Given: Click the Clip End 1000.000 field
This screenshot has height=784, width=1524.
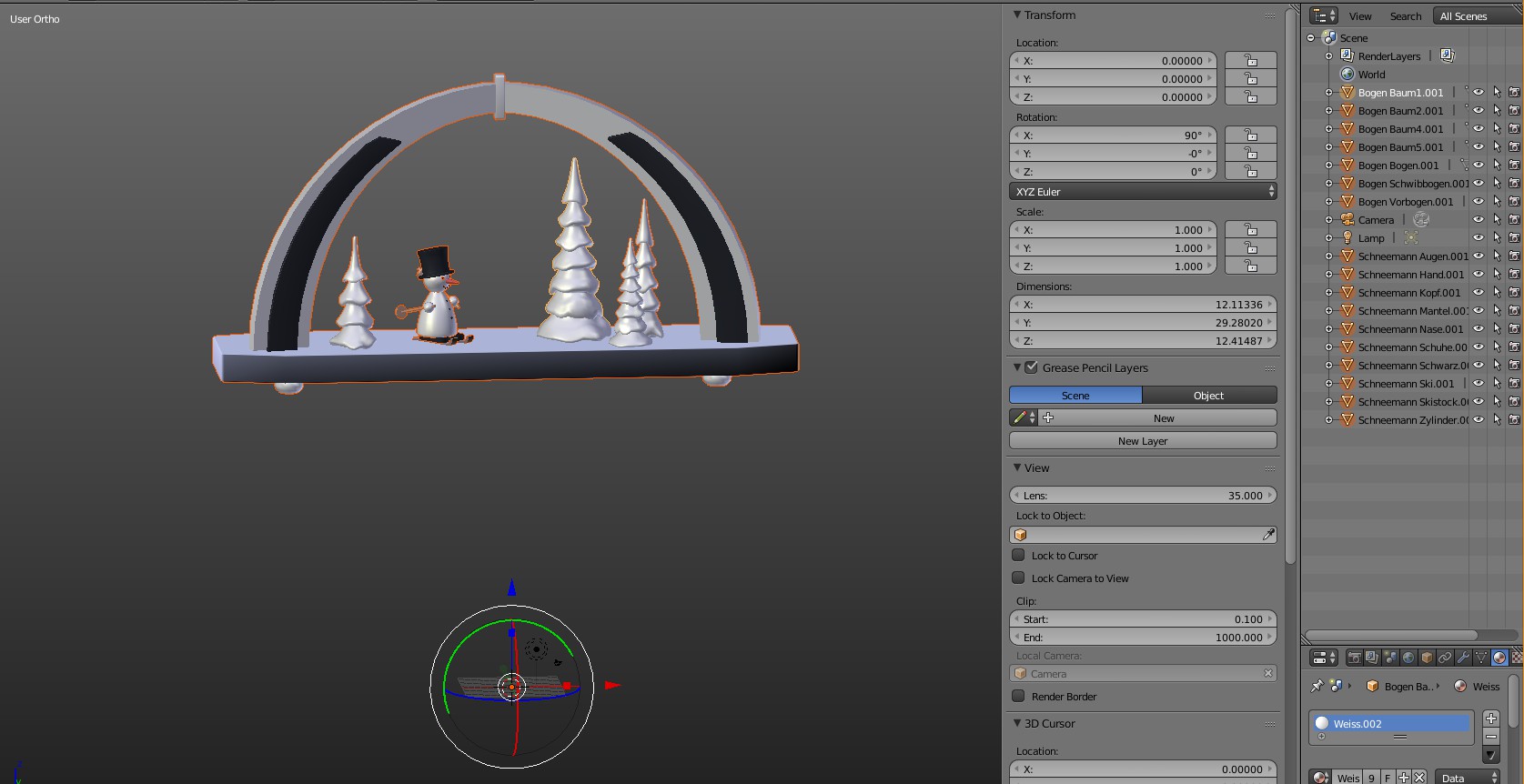Looking at the screenshot, I should [1143, 638].
